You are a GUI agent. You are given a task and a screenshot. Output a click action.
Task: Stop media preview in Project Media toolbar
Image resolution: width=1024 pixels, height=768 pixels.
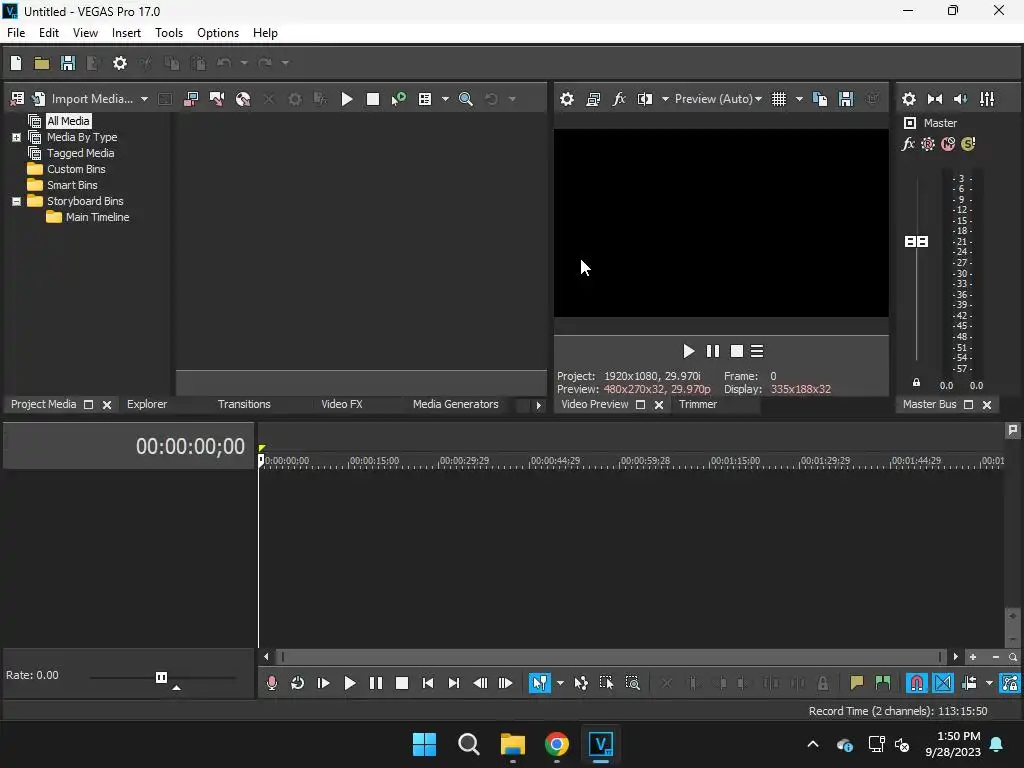(x=373, y=99)
